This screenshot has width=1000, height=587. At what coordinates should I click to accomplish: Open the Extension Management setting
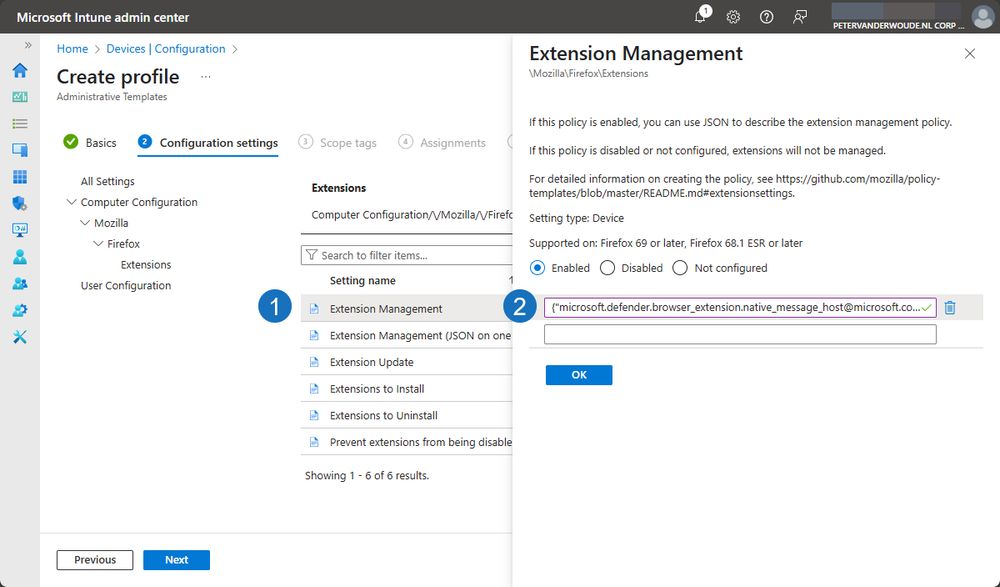tap(386, 309)
